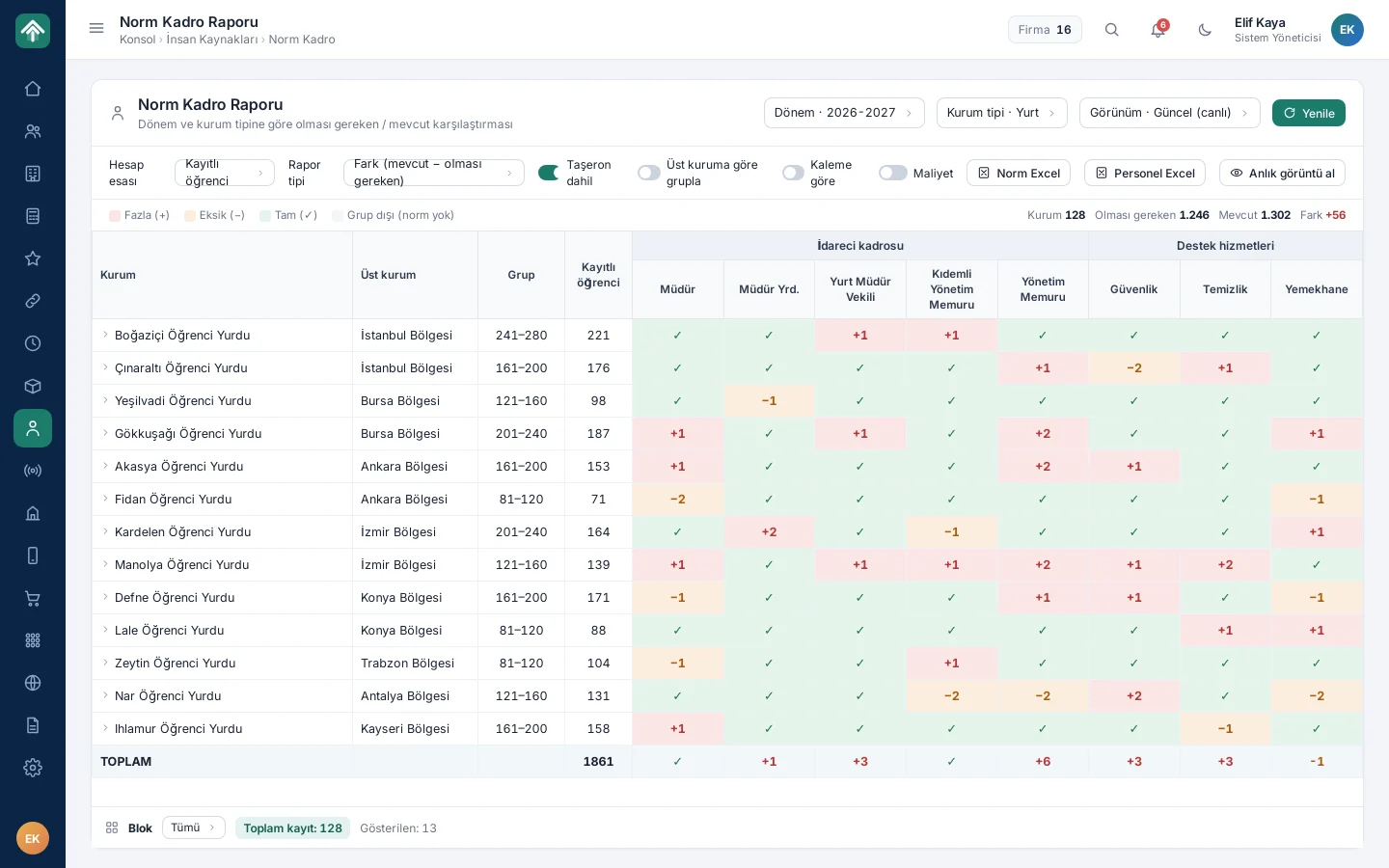Enable the Maliyet switch
This screenshot has height=868, width=1389.
[x=893, y=173]
